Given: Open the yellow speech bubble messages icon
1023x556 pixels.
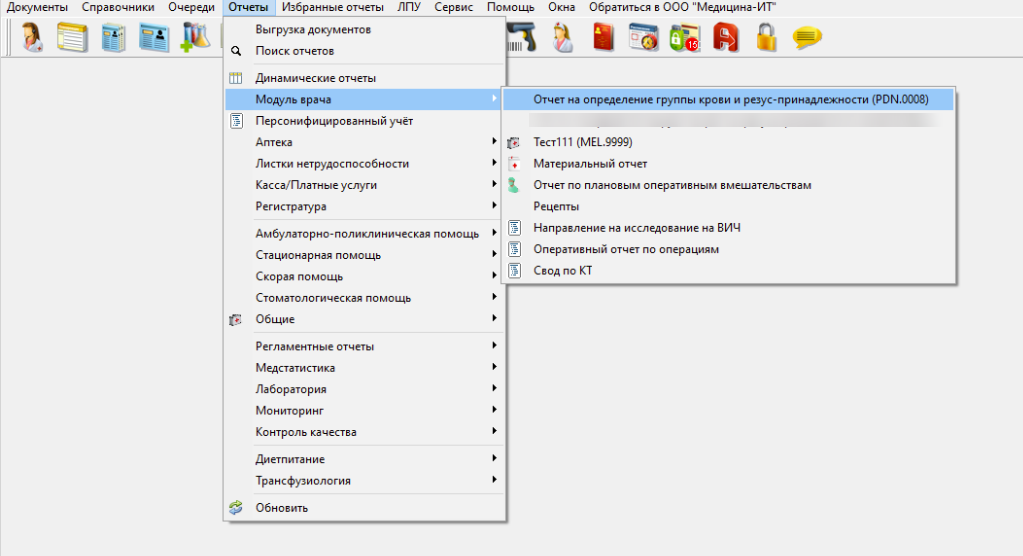Looking at the screenshot, I should (807, 37).
